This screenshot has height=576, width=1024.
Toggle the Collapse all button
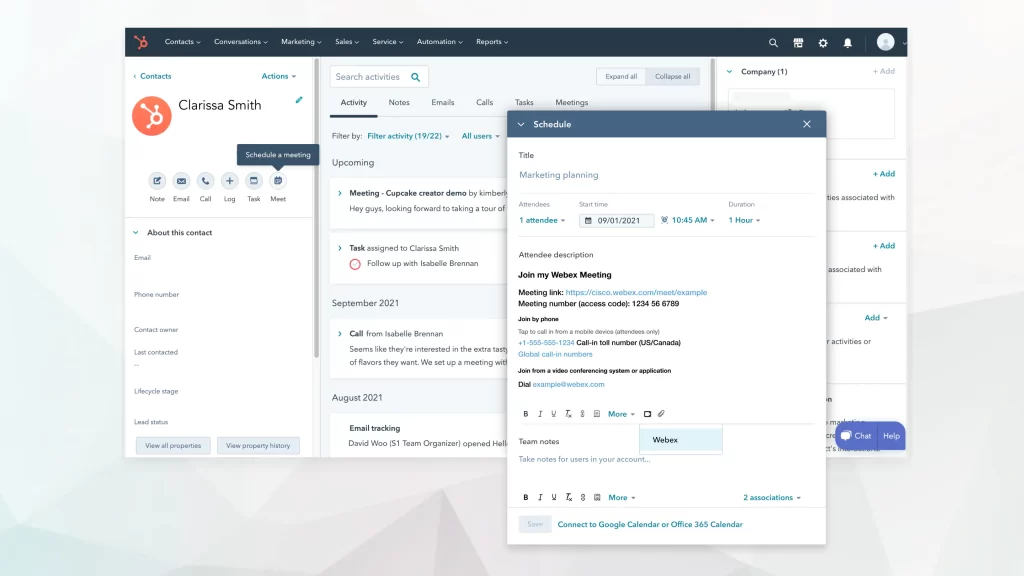(673, 77)
